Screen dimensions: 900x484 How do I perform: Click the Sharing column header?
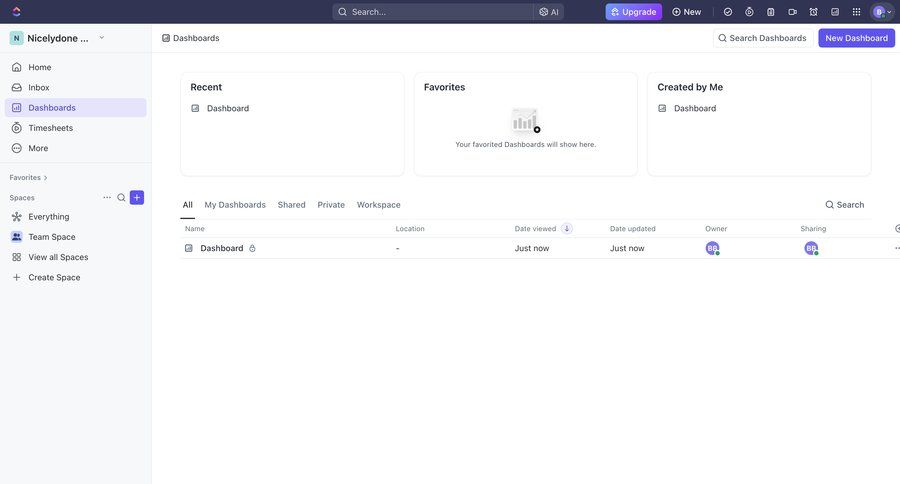pos(813,229)
